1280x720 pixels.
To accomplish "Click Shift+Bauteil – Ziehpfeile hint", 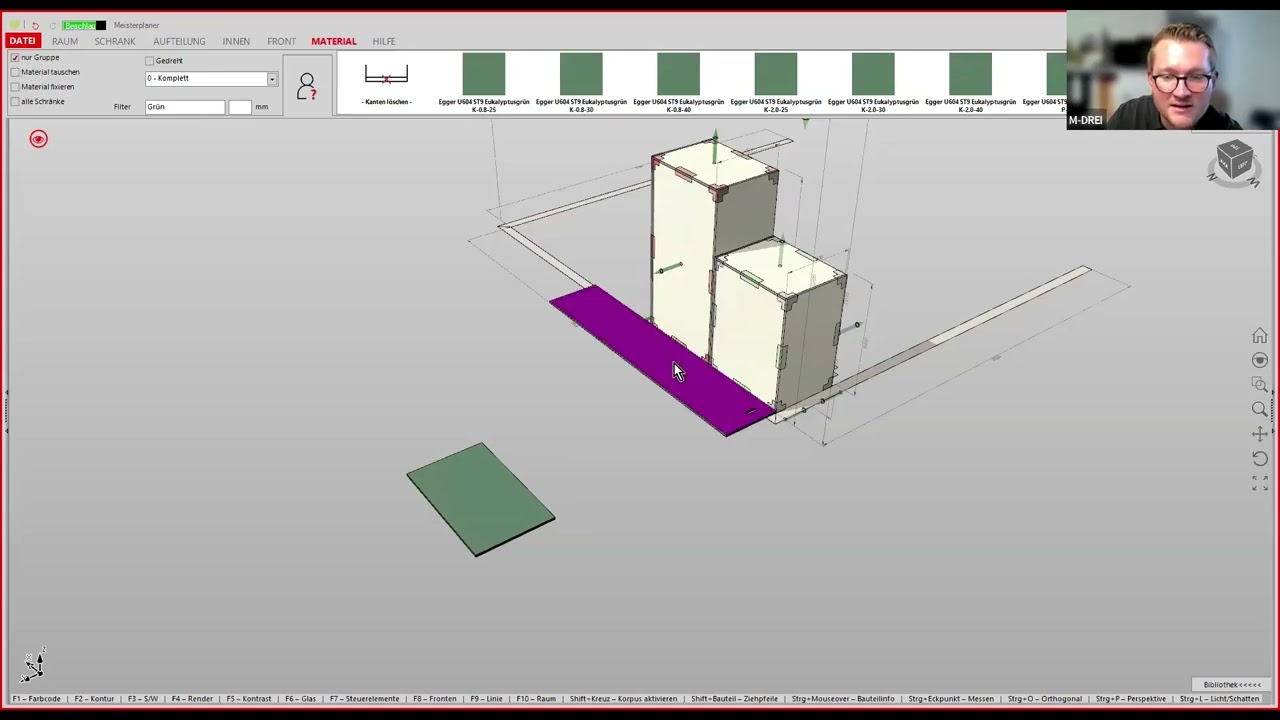I will 734,699.
